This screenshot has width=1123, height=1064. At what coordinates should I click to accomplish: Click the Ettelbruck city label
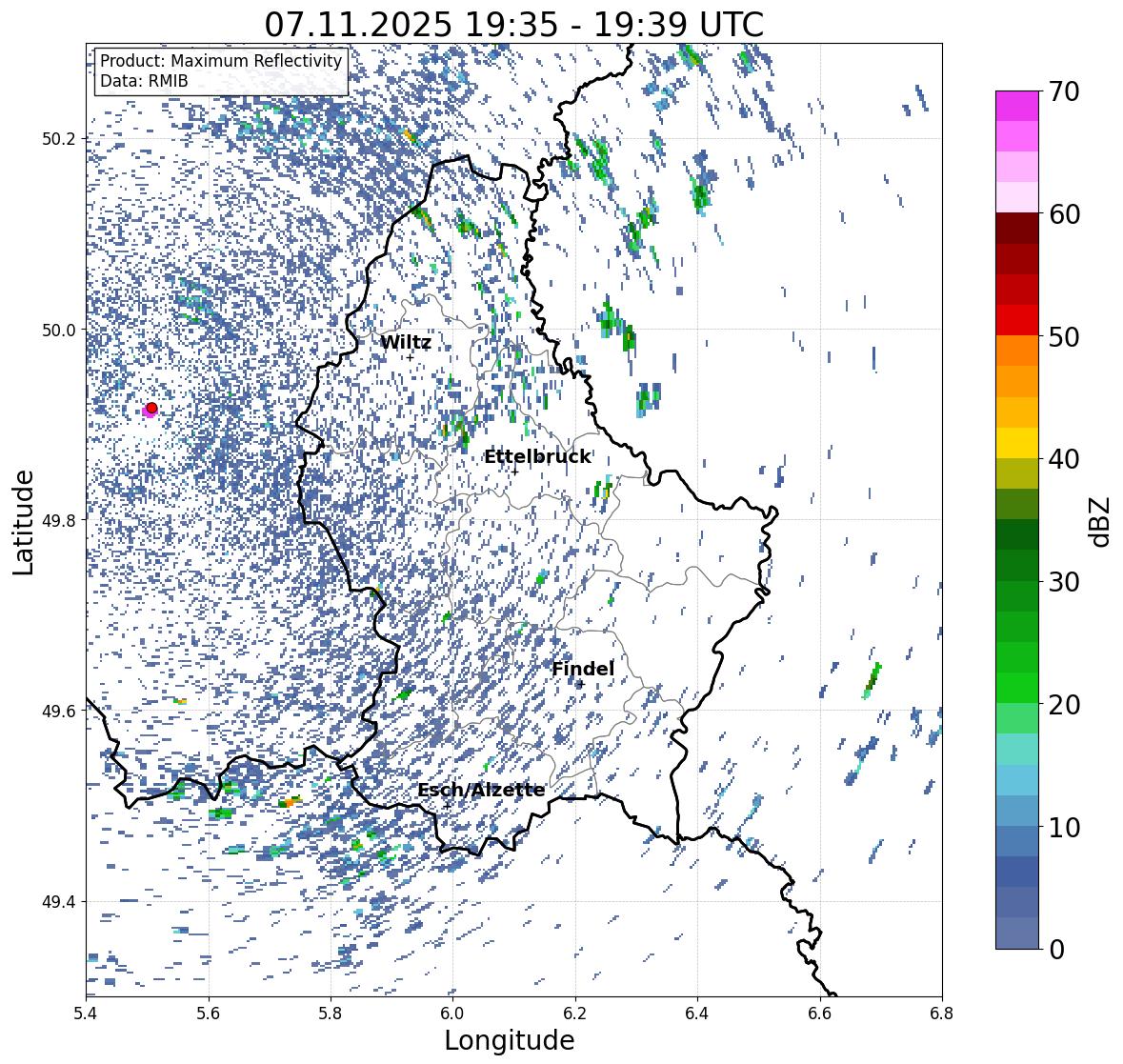tap(538, 457)
